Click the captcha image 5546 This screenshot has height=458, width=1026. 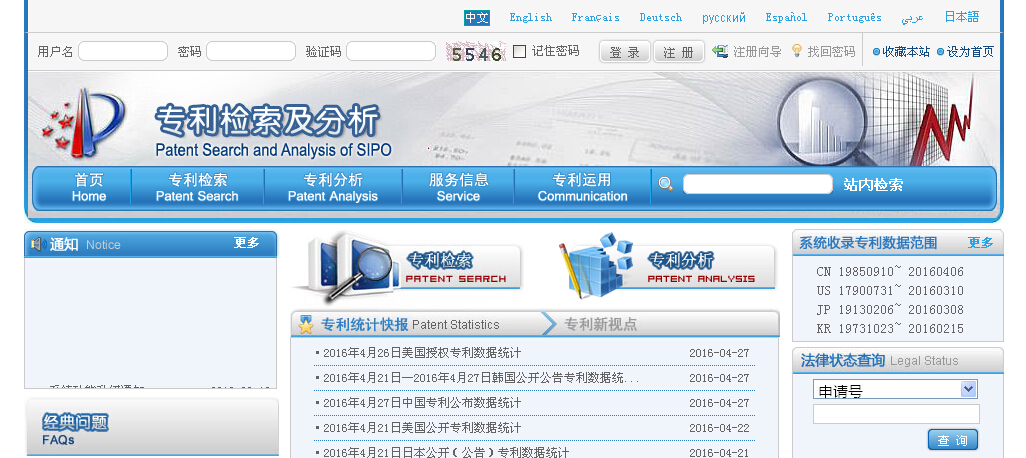[x=476, y=52]
